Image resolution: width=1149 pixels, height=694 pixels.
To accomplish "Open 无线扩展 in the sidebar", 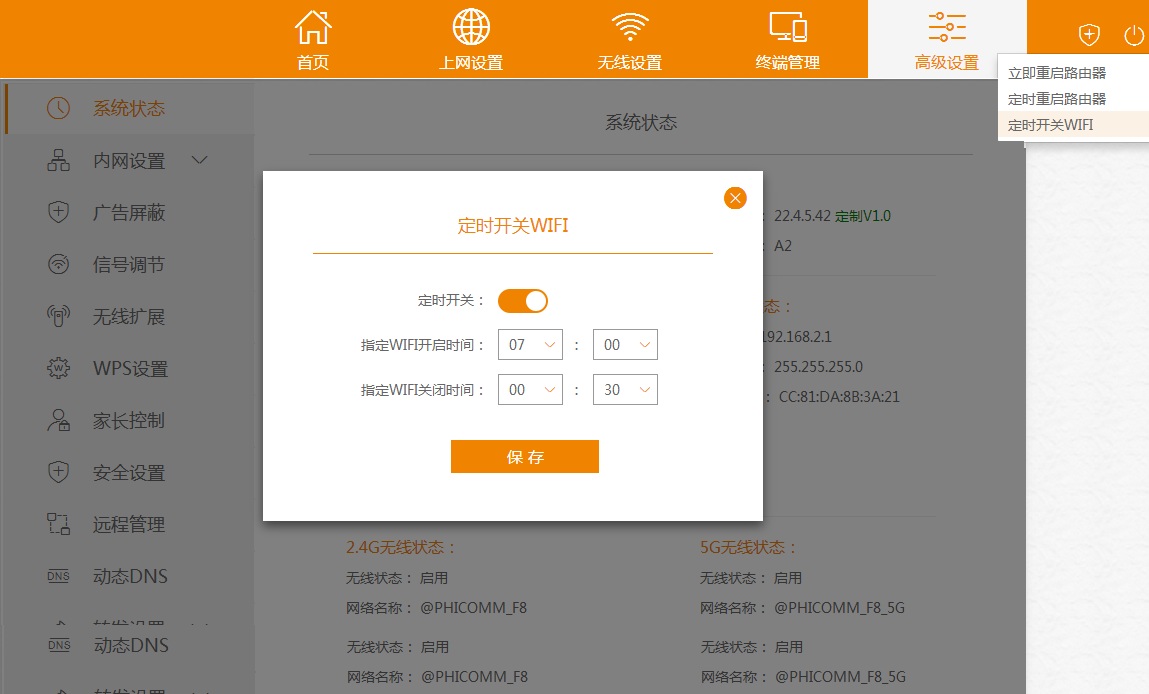I will click(x=129, y=317).
